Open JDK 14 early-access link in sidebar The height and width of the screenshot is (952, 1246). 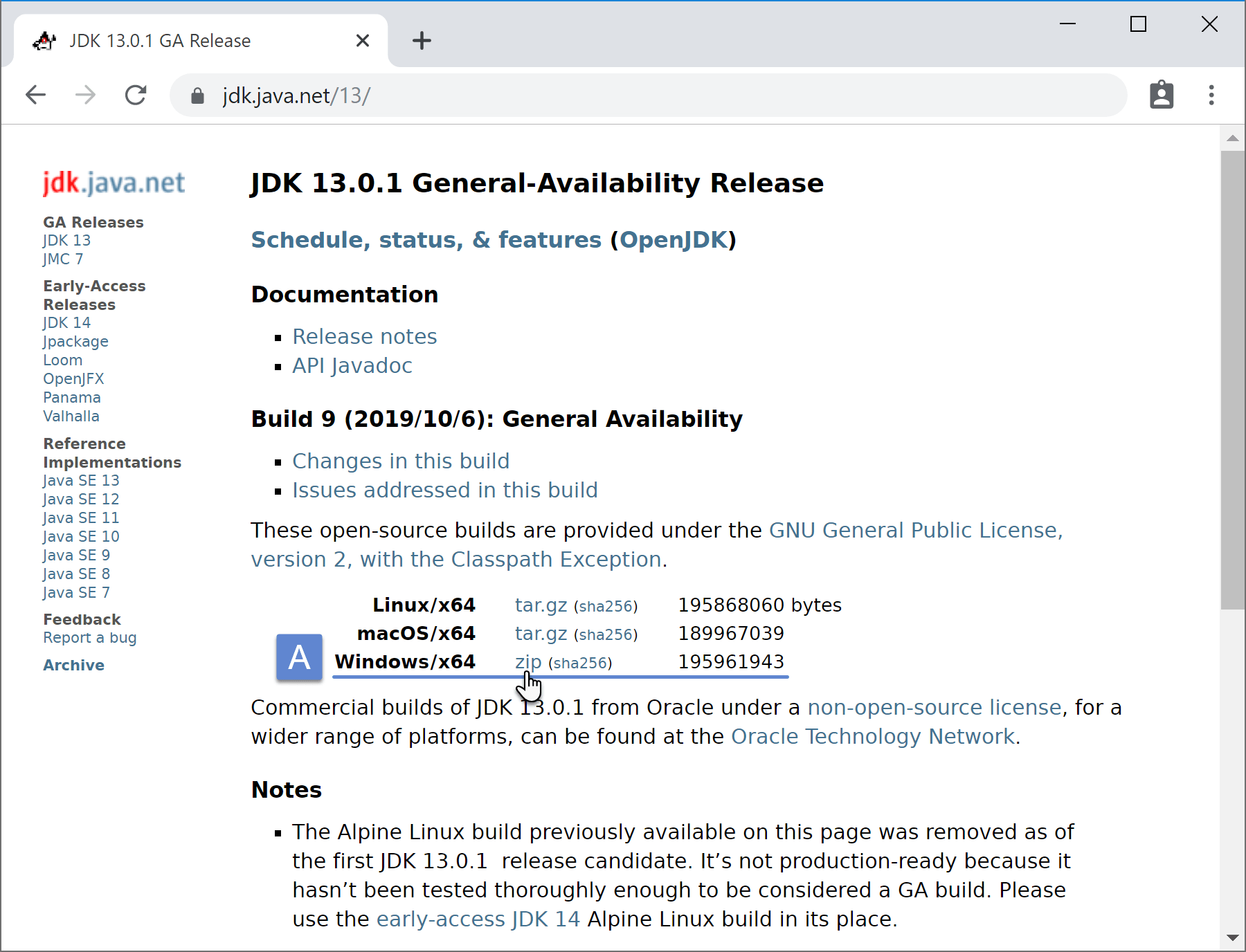coord(67,322)
